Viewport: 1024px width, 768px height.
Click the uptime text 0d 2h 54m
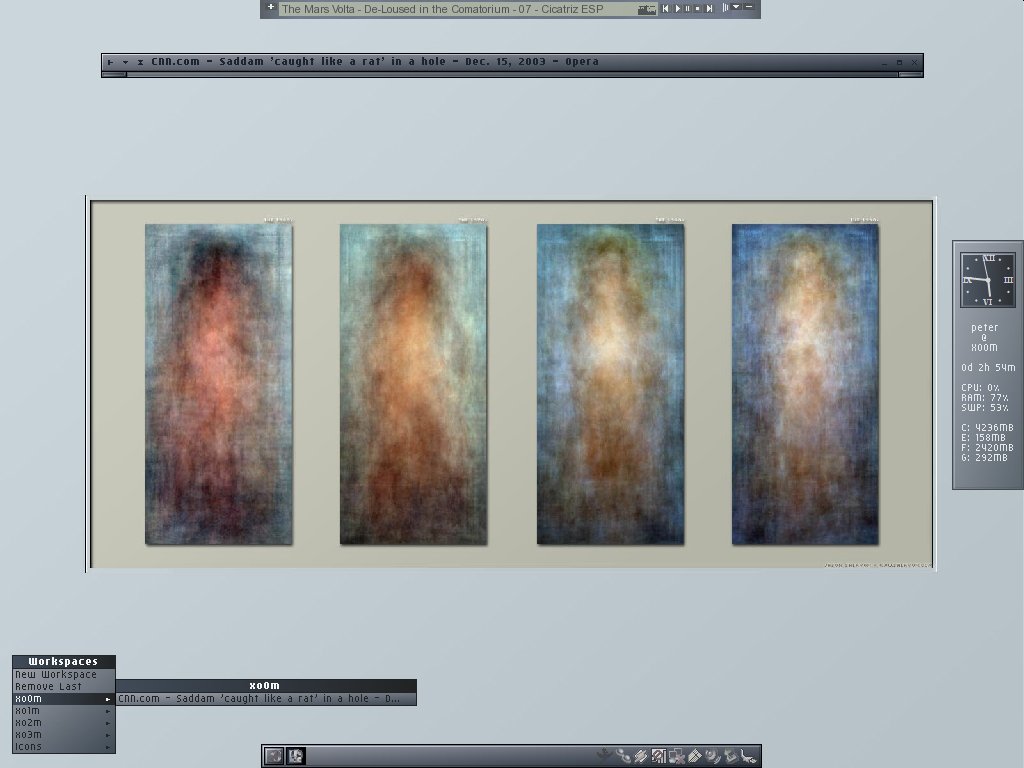(x=988, y=368)
